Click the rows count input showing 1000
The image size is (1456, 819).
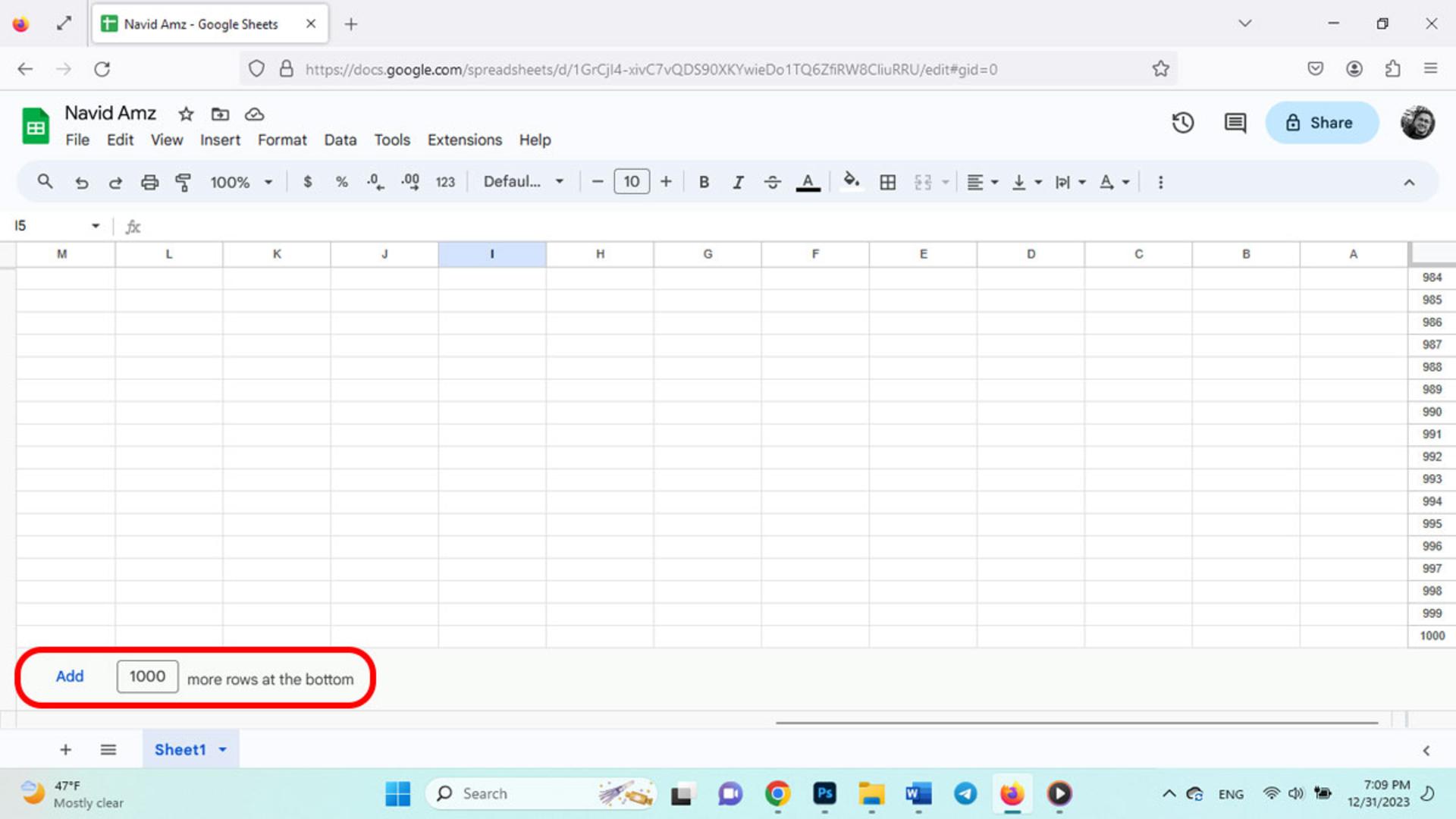pyautogui.click(x=147, y=676)
